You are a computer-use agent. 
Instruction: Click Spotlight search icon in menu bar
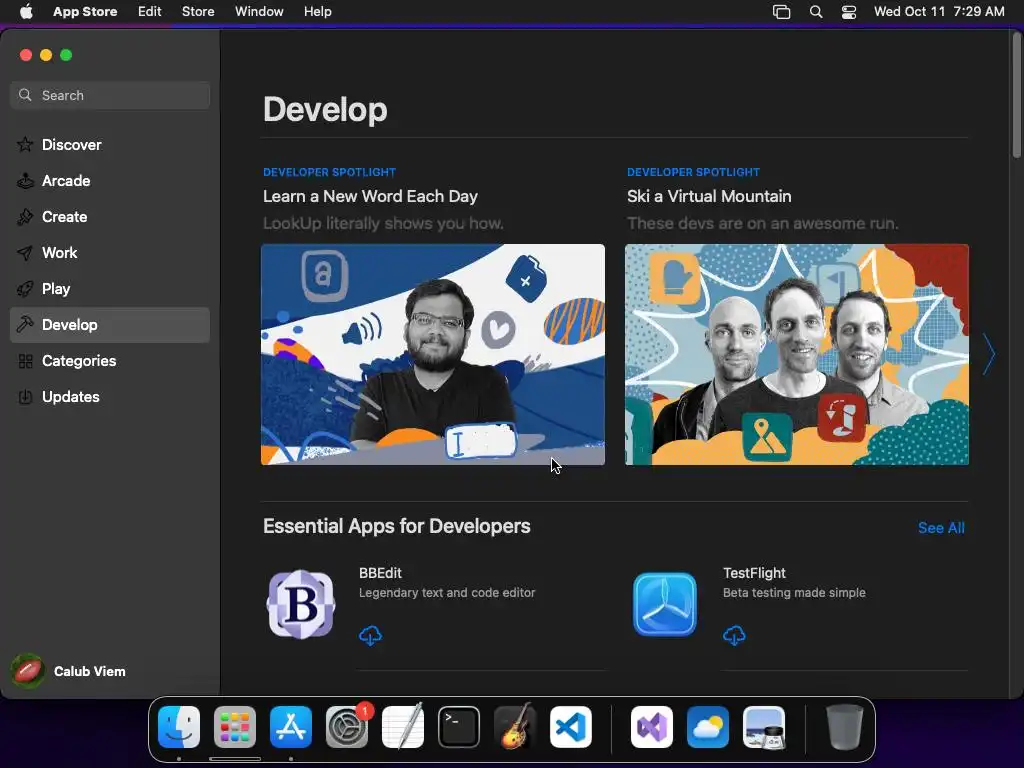tap(816, 12)
